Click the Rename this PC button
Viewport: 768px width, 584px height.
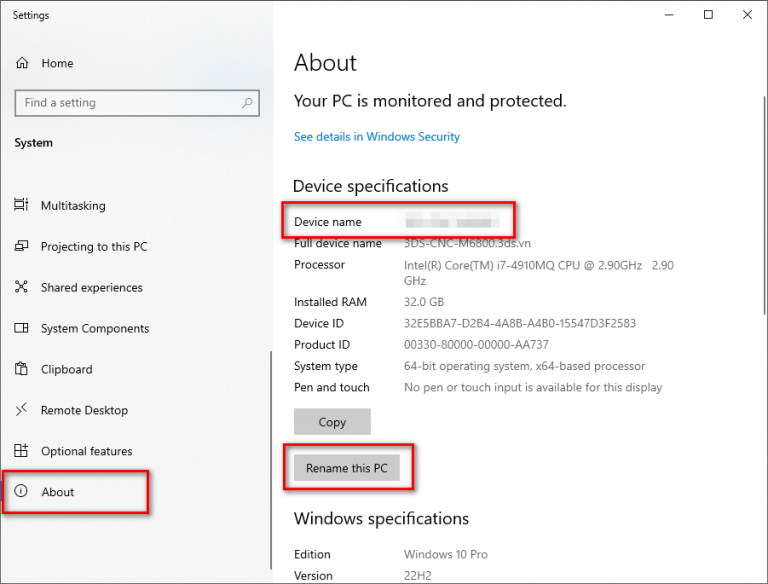(x=347, y=468)
